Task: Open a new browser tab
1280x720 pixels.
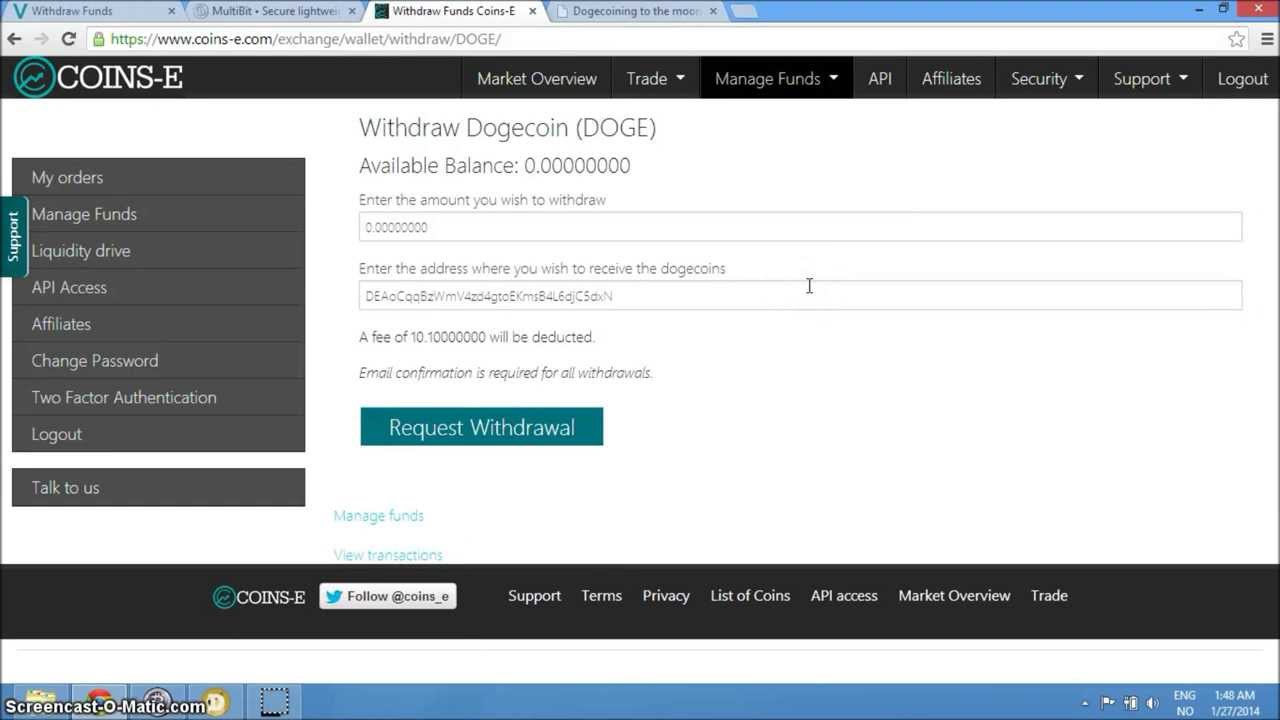Action: (x=743, y=12)
